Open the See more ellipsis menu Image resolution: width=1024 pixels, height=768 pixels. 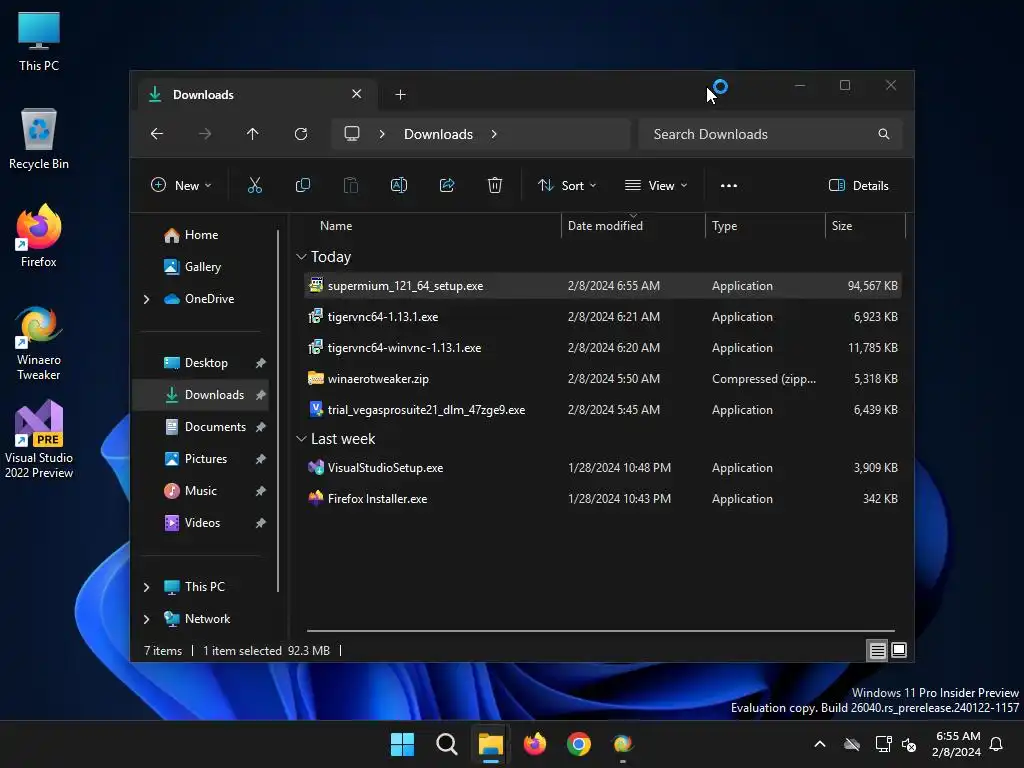point(729,185)
